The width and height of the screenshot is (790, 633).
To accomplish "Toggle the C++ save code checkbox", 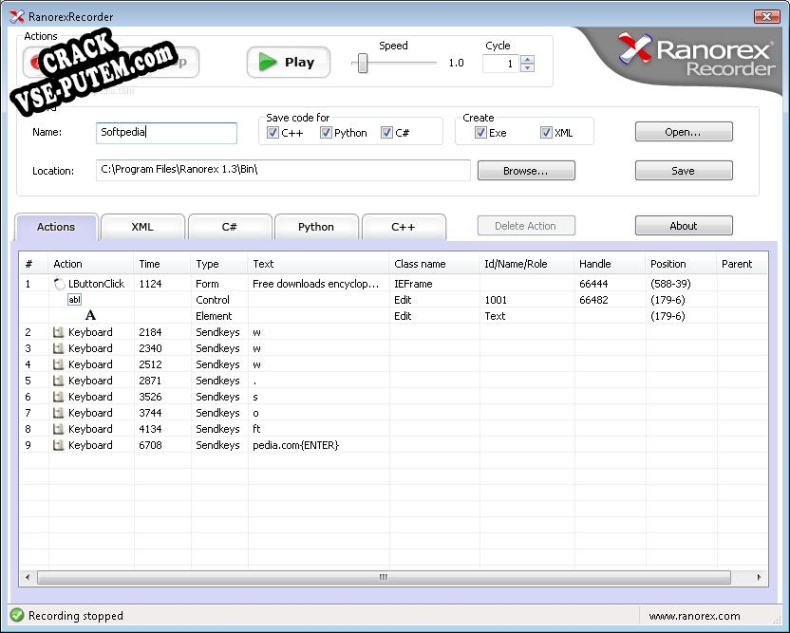I will pyautogui.click(x=273, y=133).
